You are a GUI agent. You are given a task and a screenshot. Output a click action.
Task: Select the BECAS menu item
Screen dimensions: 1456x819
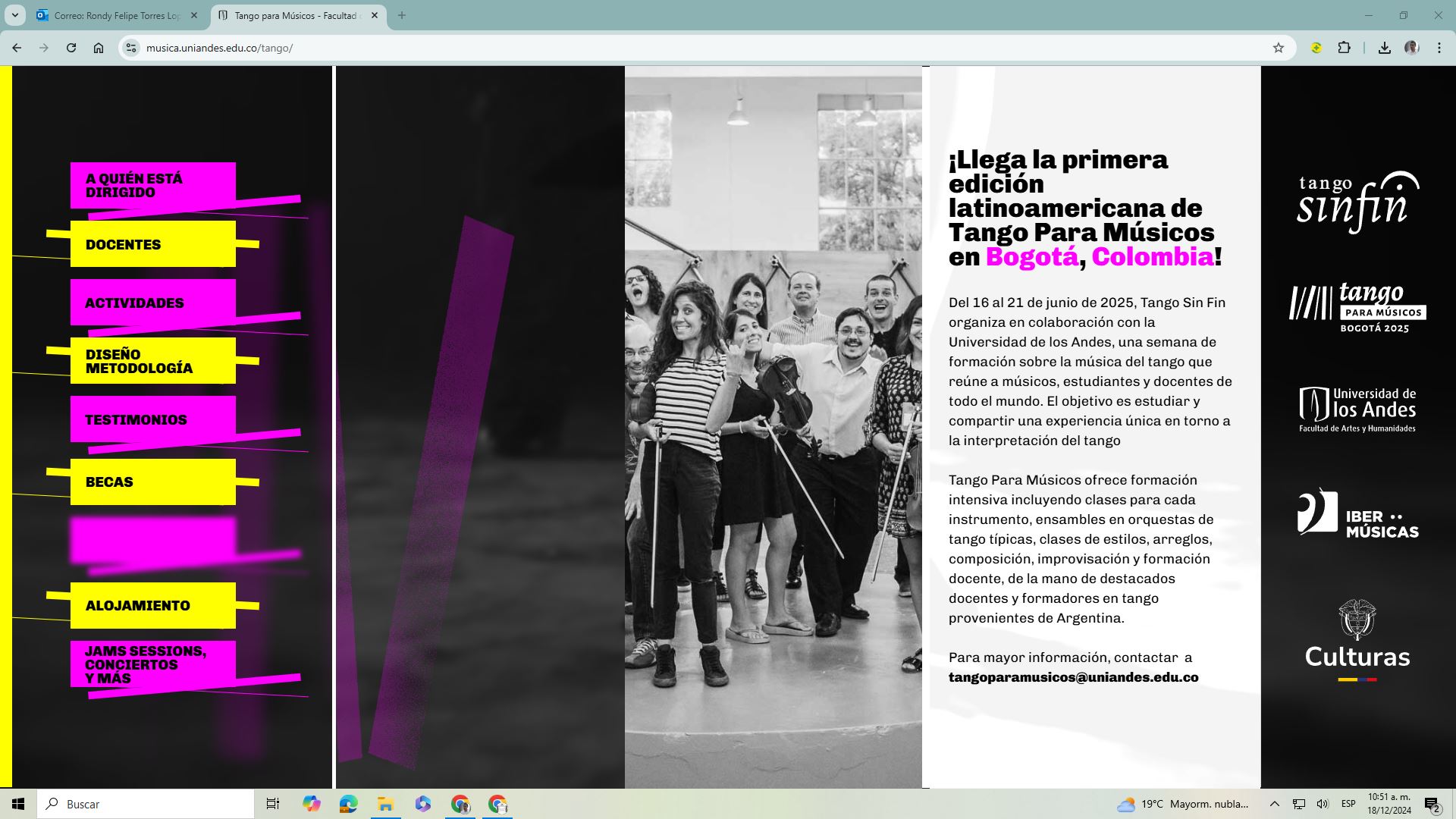(x=152, y=481)
